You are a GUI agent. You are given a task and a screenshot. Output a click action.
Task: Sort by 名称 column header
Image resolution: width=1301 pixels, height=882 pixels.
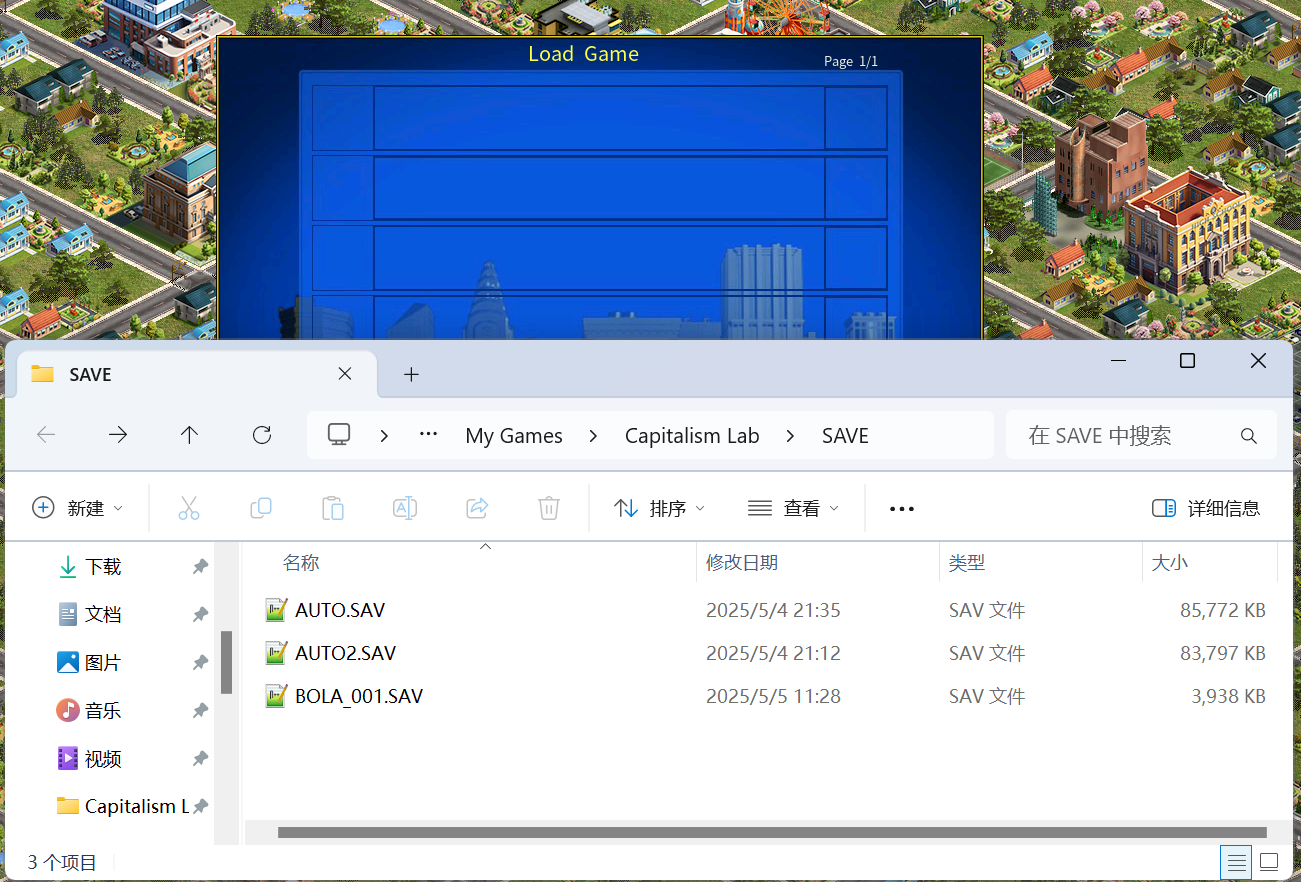click(x=301, y=563)
